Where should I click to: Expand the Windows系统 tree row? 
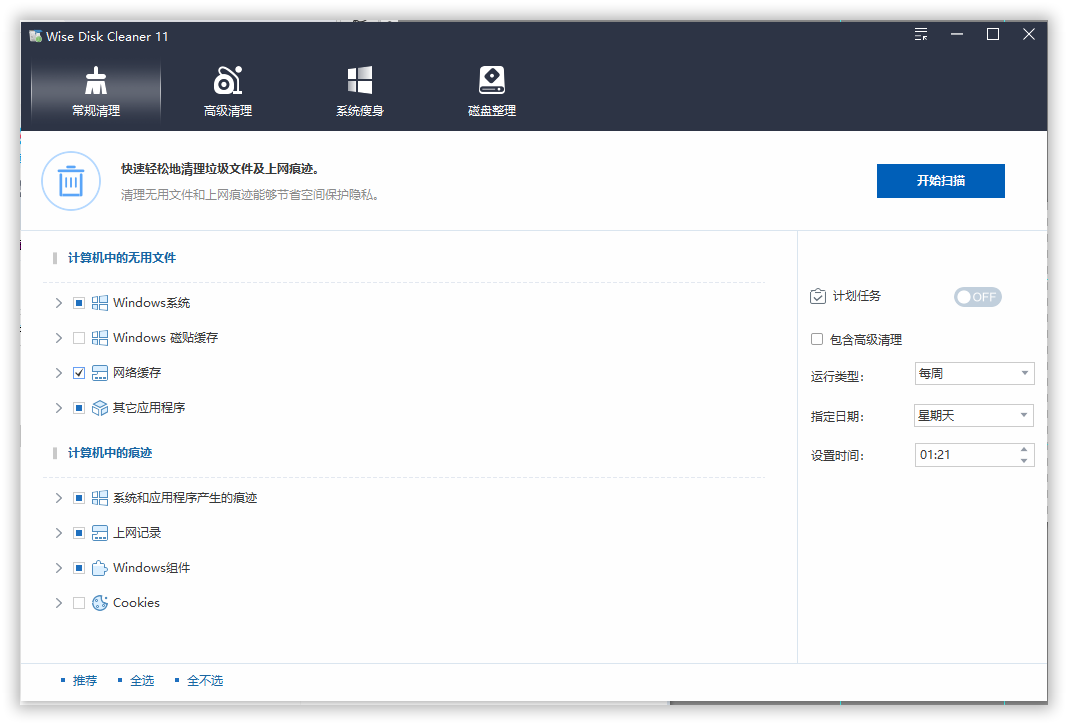(x=59, y=303)
